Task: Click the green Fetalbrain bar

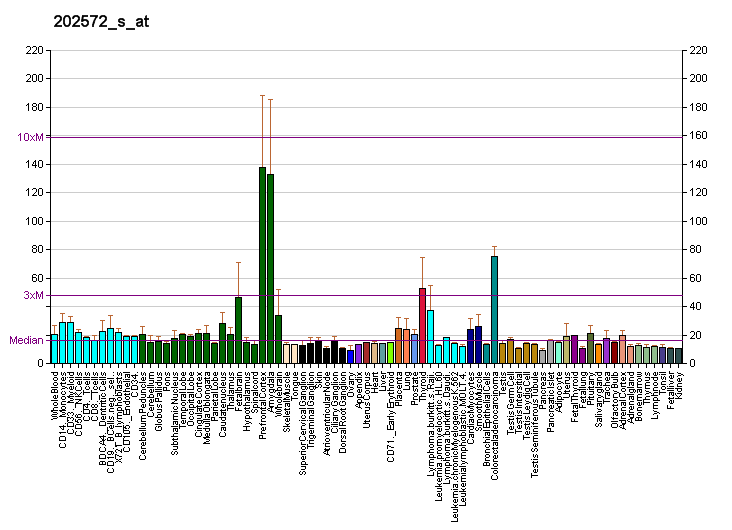Action: click(238, 330)
